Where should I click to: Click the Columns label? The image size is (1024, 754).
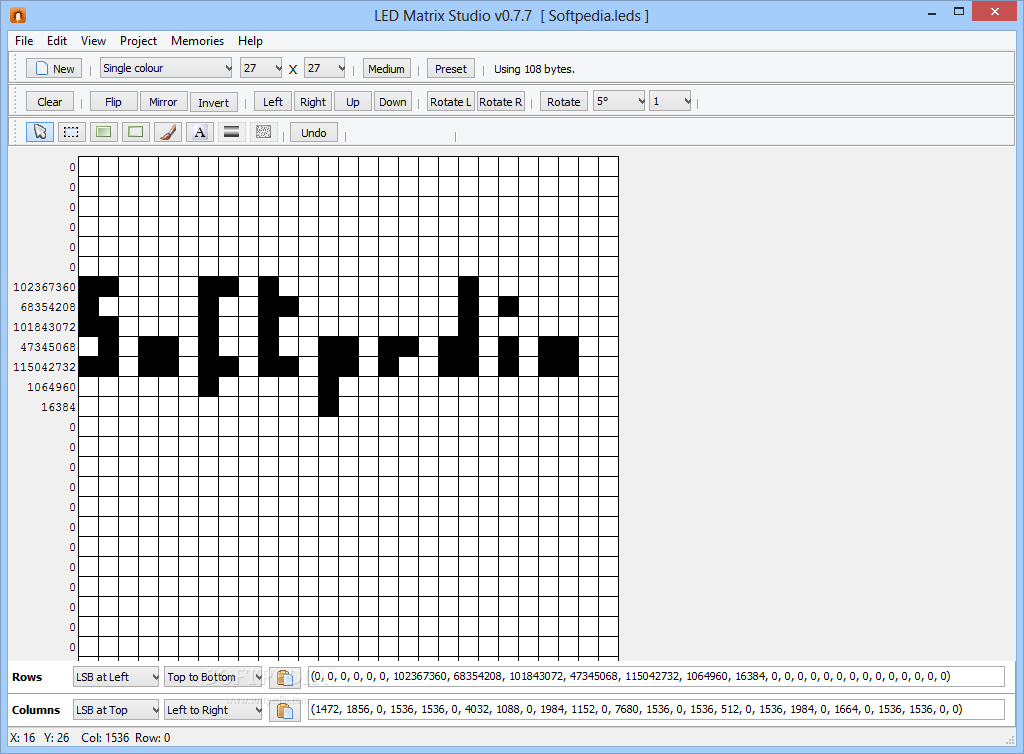[x=36, y=710]
